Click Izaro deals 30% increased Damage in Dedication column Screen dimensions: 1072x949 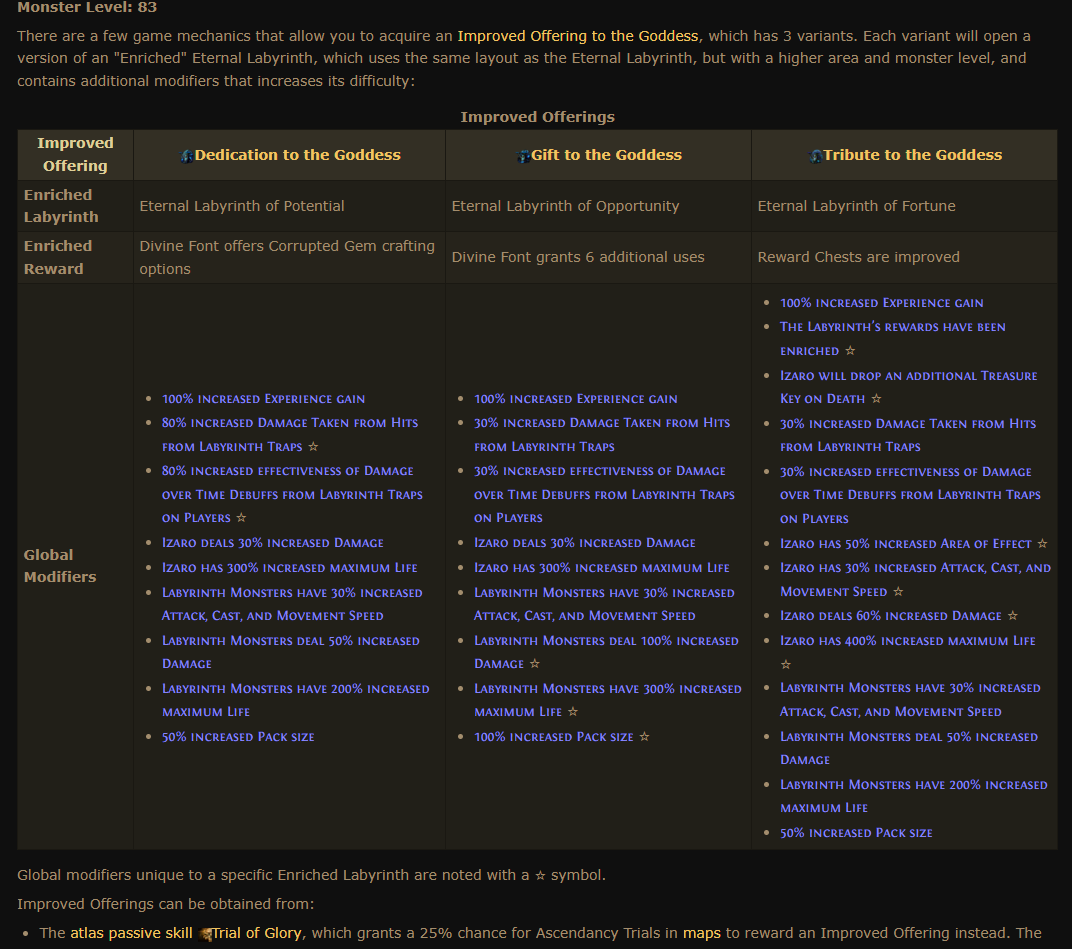(273, 543)
